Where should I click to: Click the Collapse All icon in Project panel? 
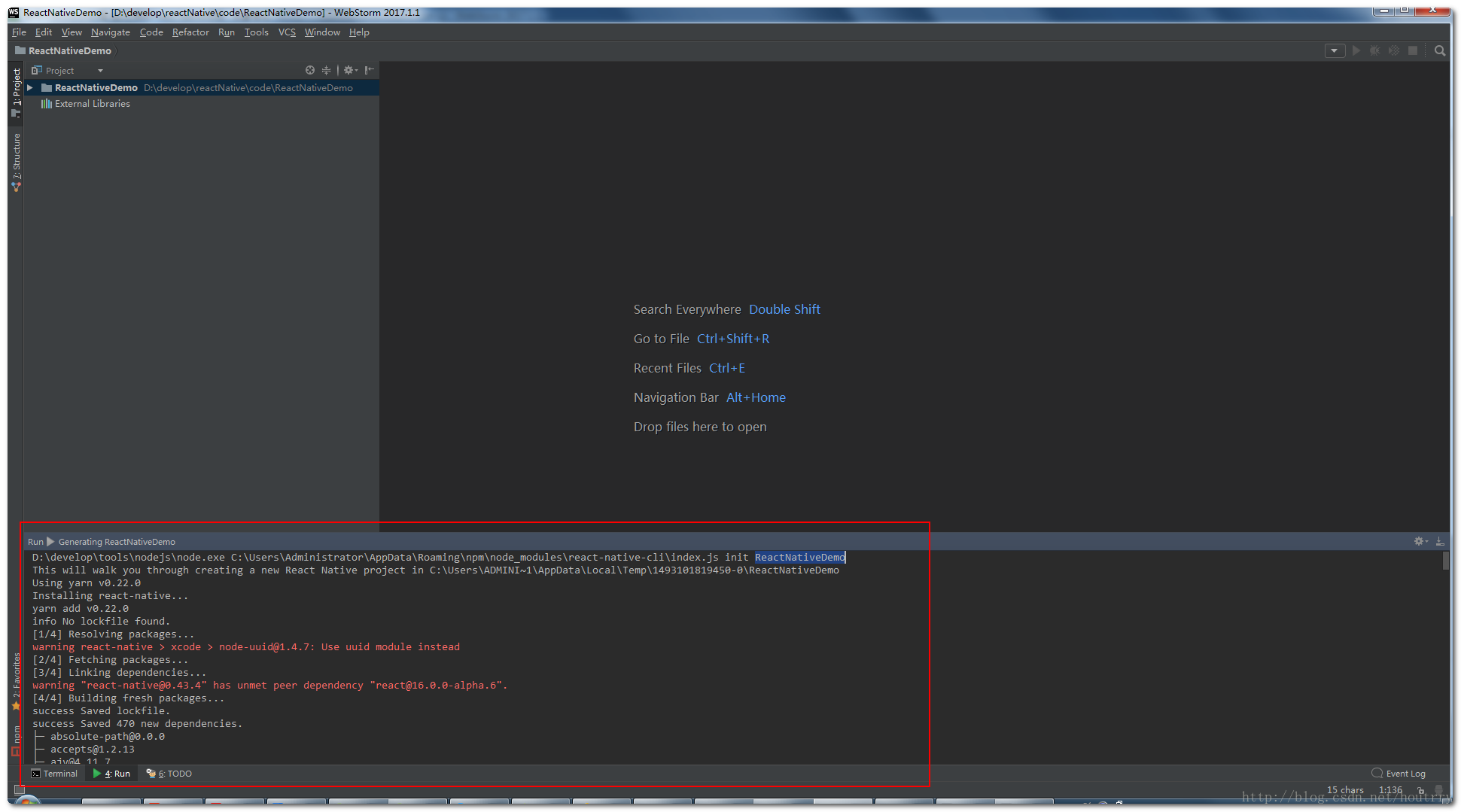pos(326,70)
